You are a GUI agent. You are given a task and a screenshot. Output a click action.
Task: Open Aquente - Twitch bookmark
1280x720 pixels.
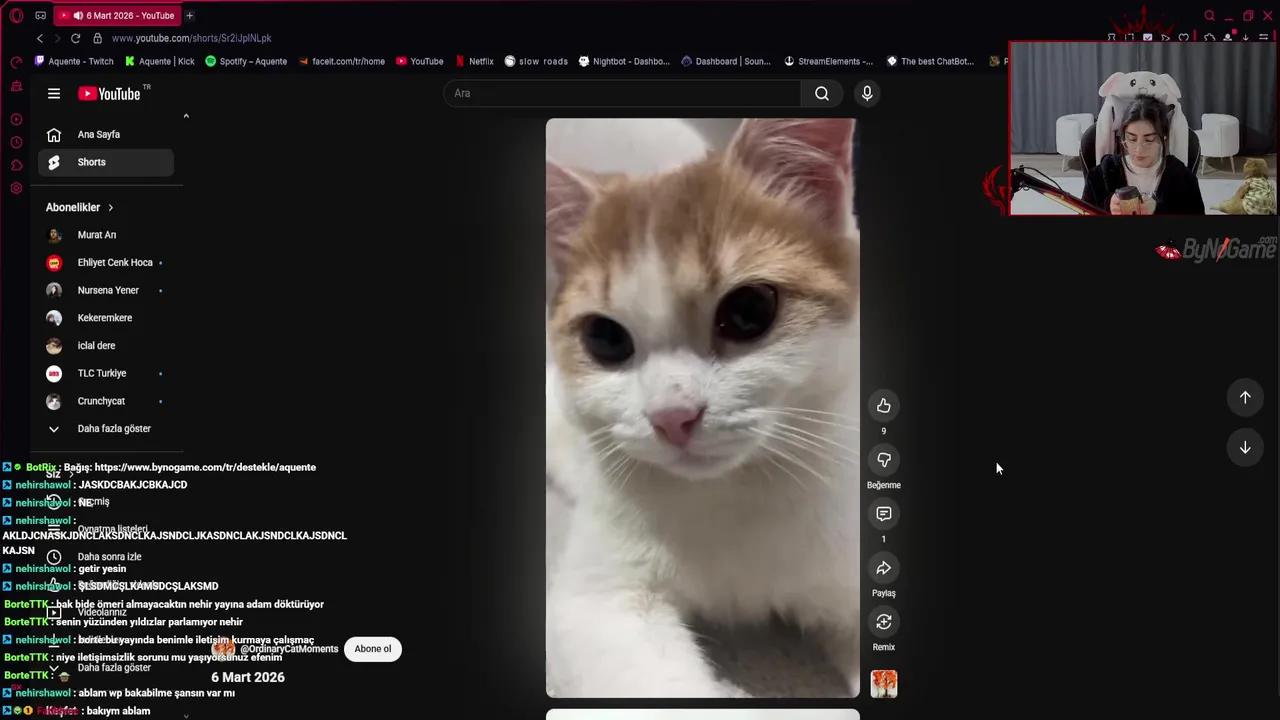[x=74, y=61]
